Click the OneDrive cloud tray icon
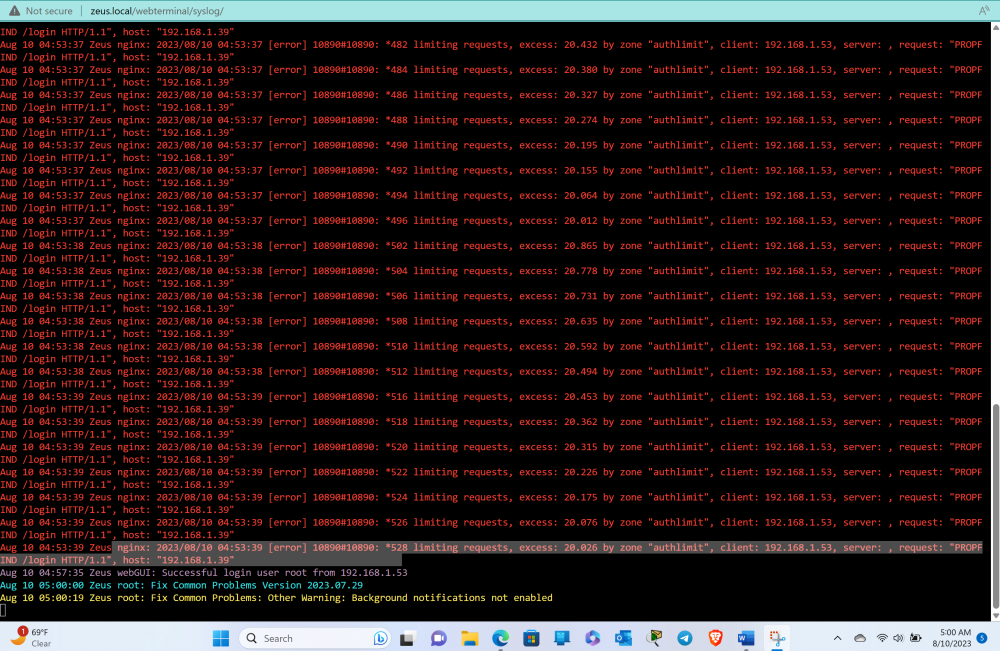The height and width of the screenshot is (651, 1000). (860, 638)
